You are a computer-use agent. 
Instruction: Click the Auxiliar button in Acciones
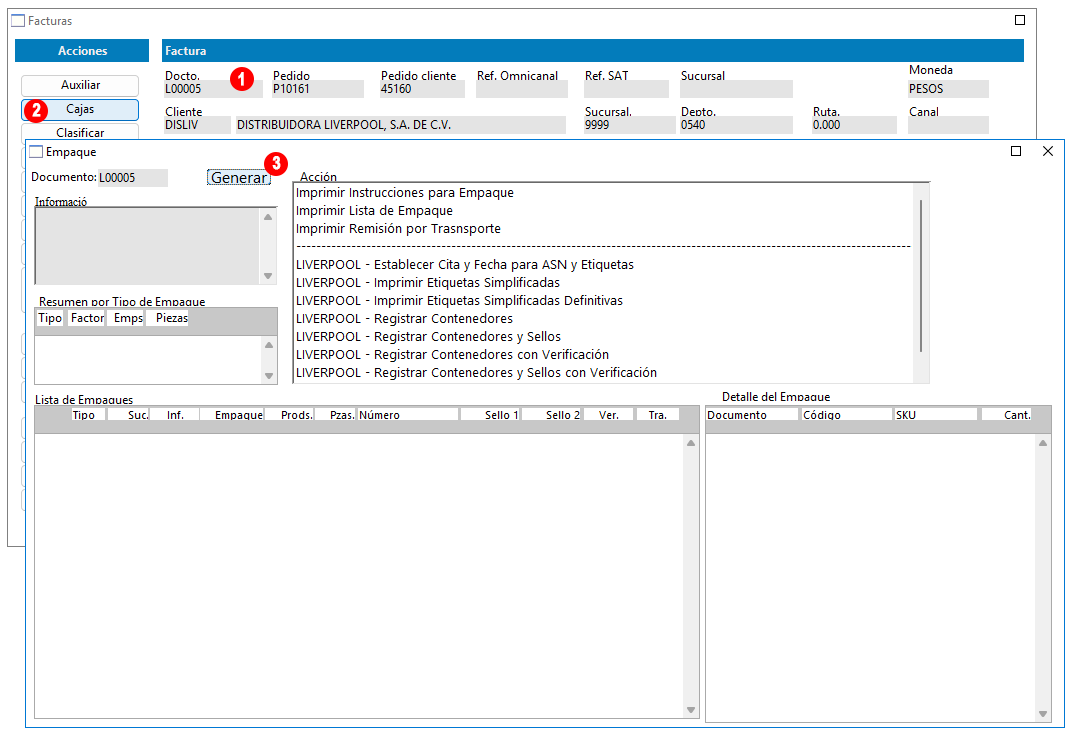coord(80,85)
